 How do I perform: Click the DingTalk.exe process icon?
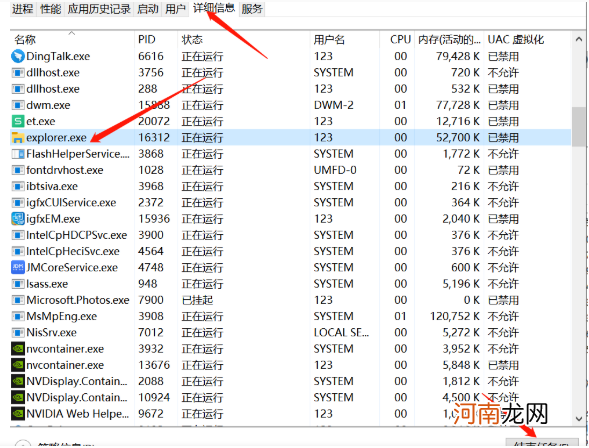click(18, 56)
